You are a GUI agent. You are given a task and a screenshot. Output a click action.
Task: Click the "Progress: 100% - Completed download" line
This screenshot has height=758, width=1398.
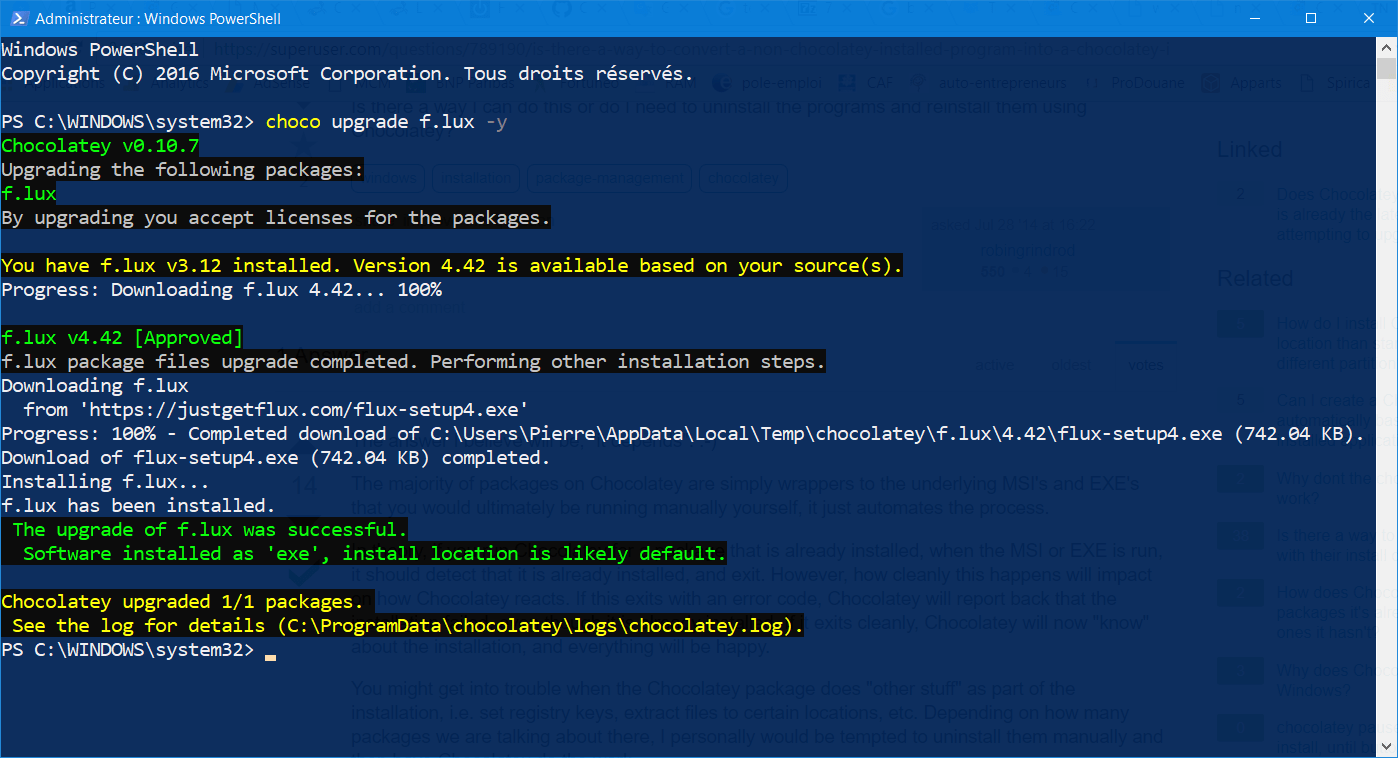[683, 434]
